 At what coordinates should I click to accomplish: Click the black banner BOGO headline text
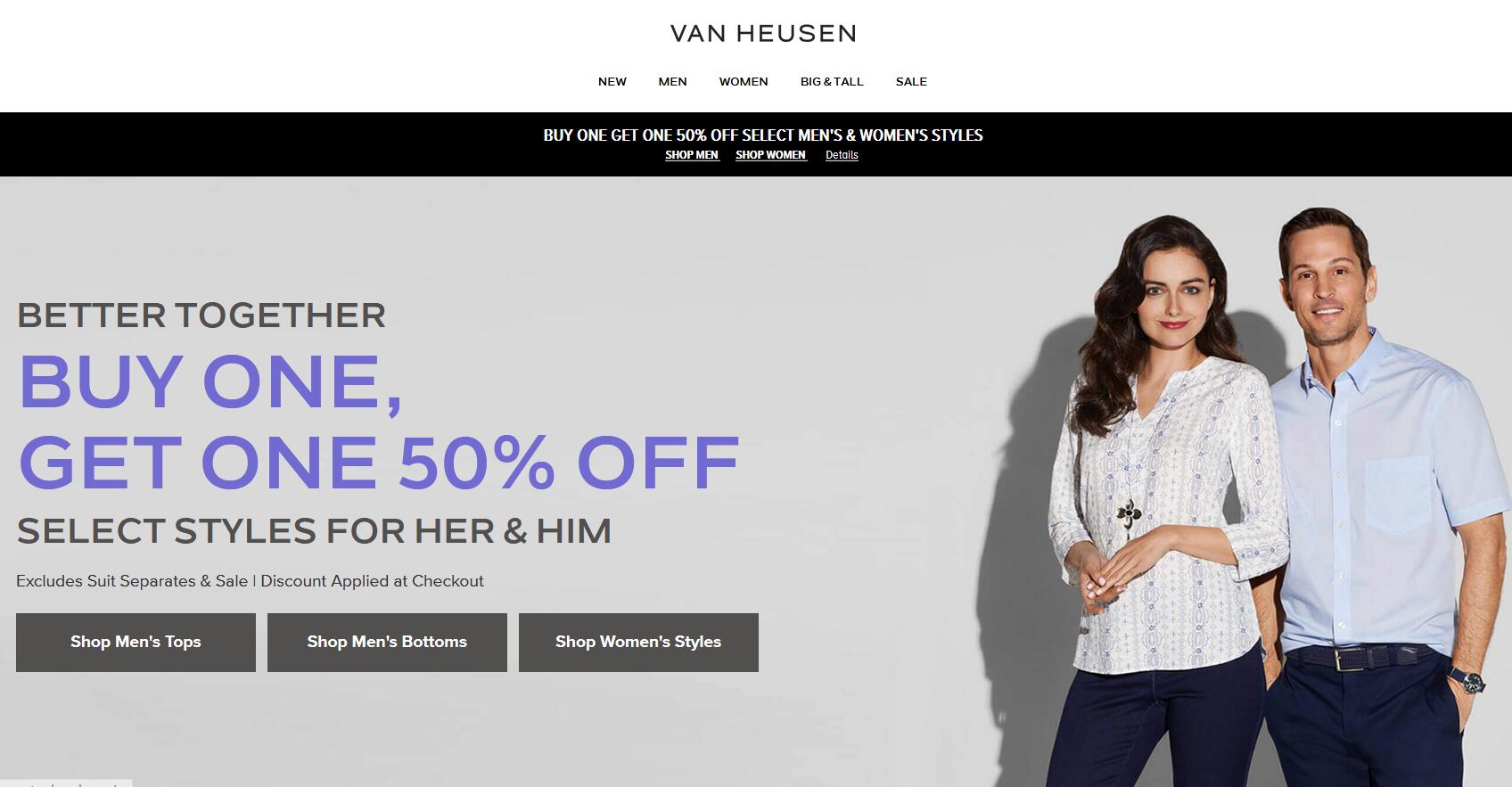763,135
